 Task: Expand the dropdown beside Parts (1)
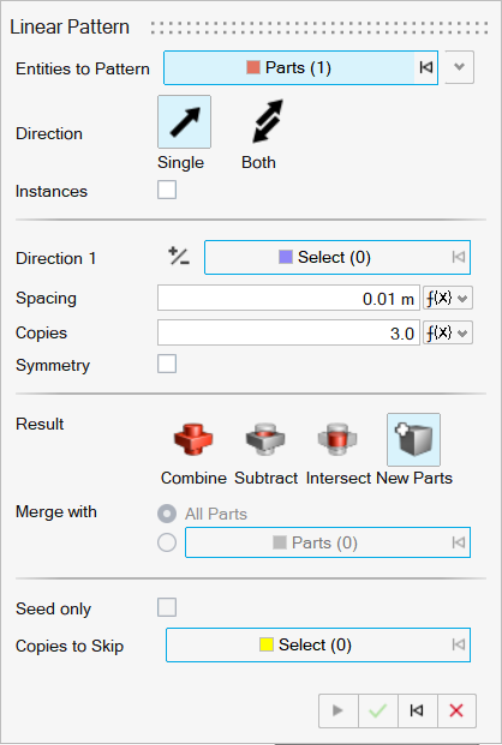(459, 67)
